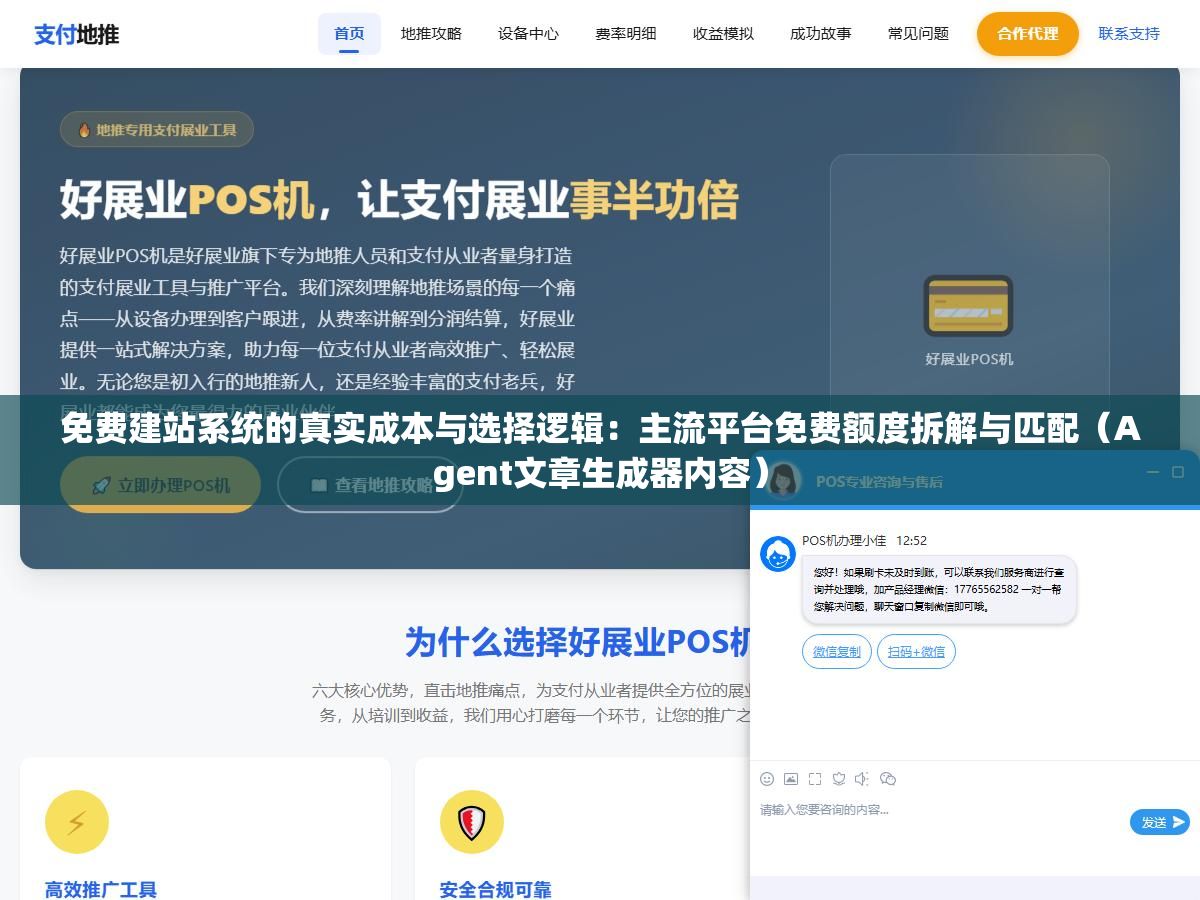Click the screenshot capture icon in chat
This screenshot has height=900, width=1200.
[815, 779]
